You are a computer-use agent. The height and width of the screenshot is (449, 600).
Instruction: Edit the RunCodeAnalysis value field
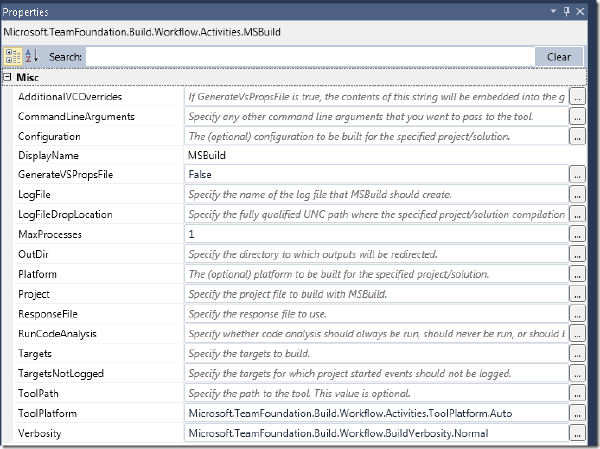(376, 334)
